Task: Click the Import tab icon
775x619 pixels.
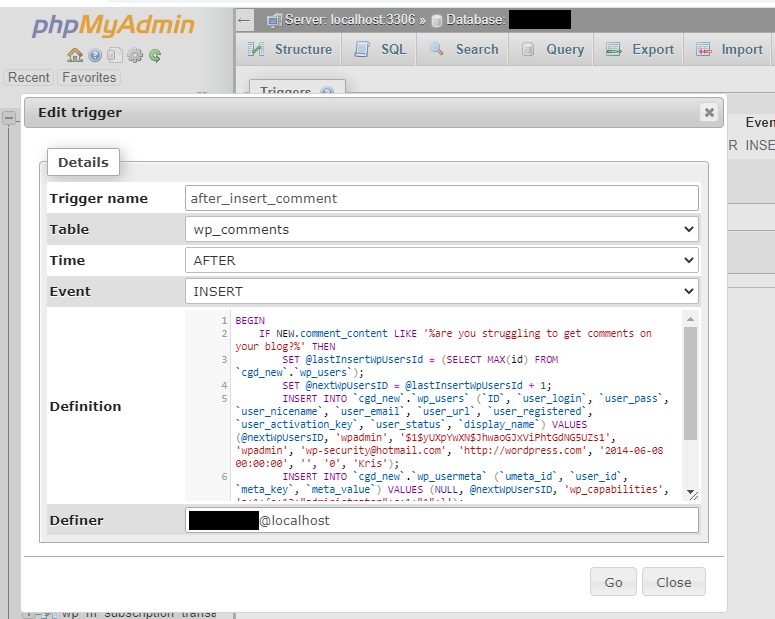Action: pyautogui.click(x=704, y=49)
